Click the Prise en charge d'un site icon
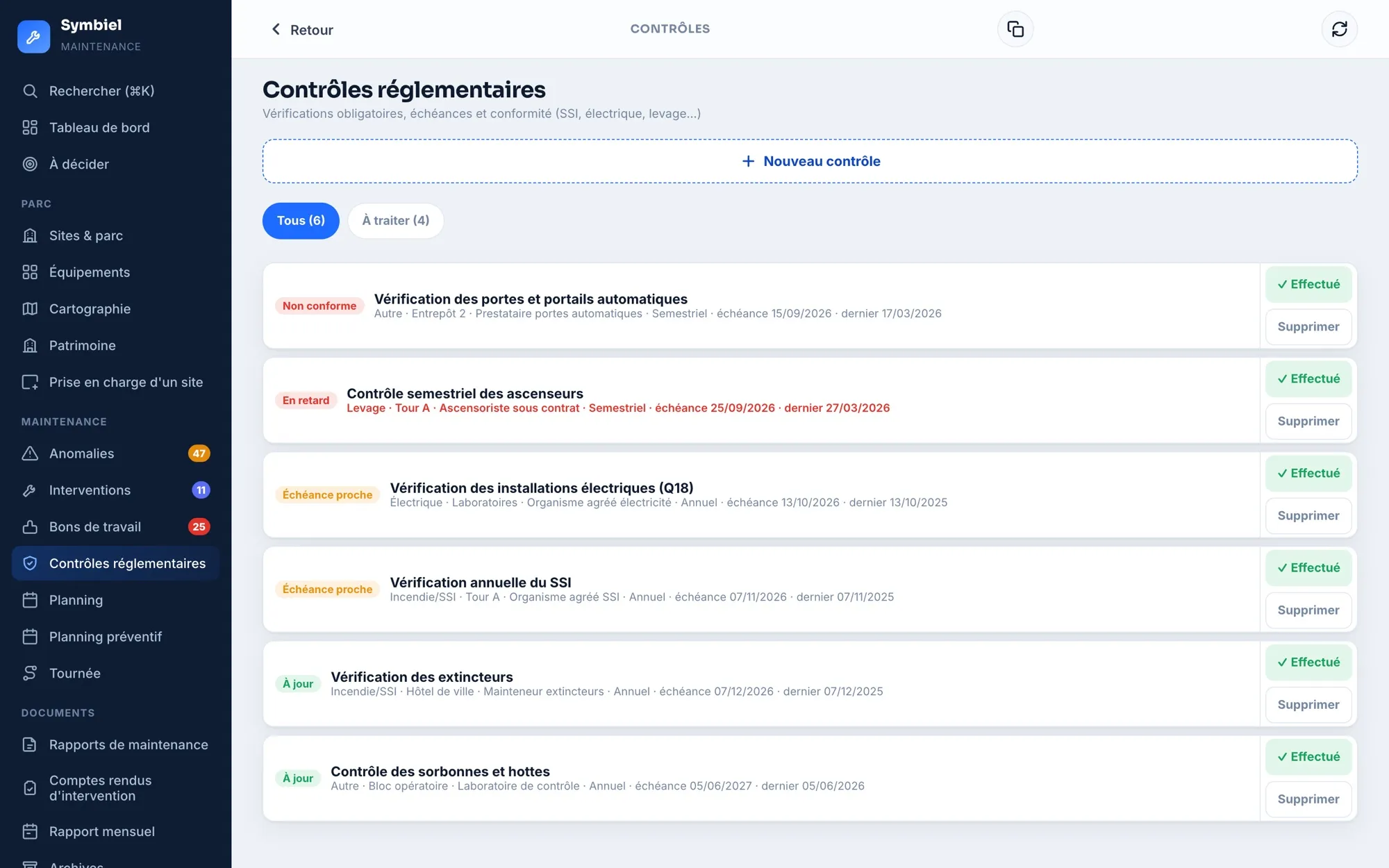Screen dimensions: 1389x868 (x=30, y=383)
